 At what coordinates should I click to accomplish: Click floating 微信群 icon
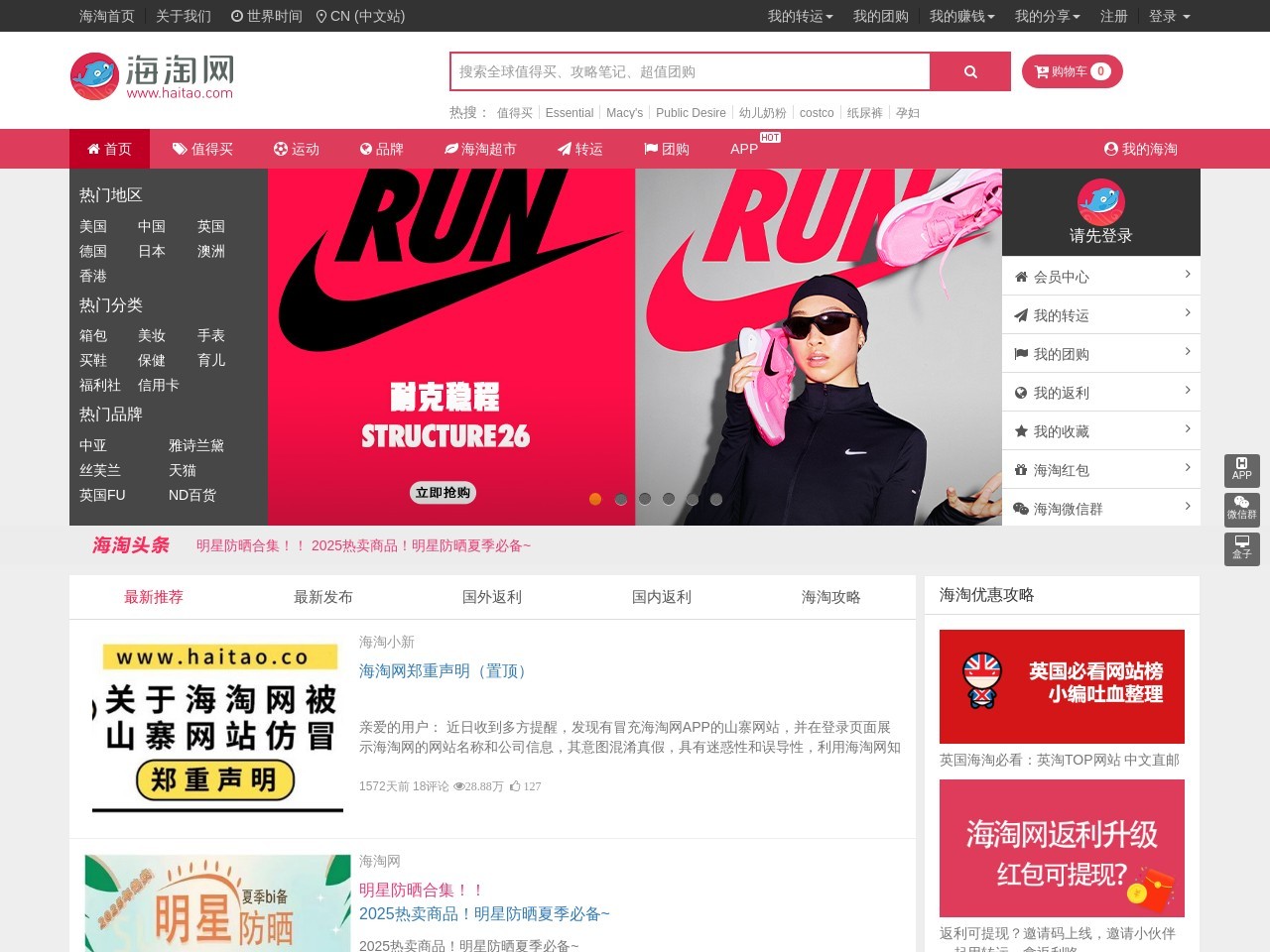[x=1242, y=510]
